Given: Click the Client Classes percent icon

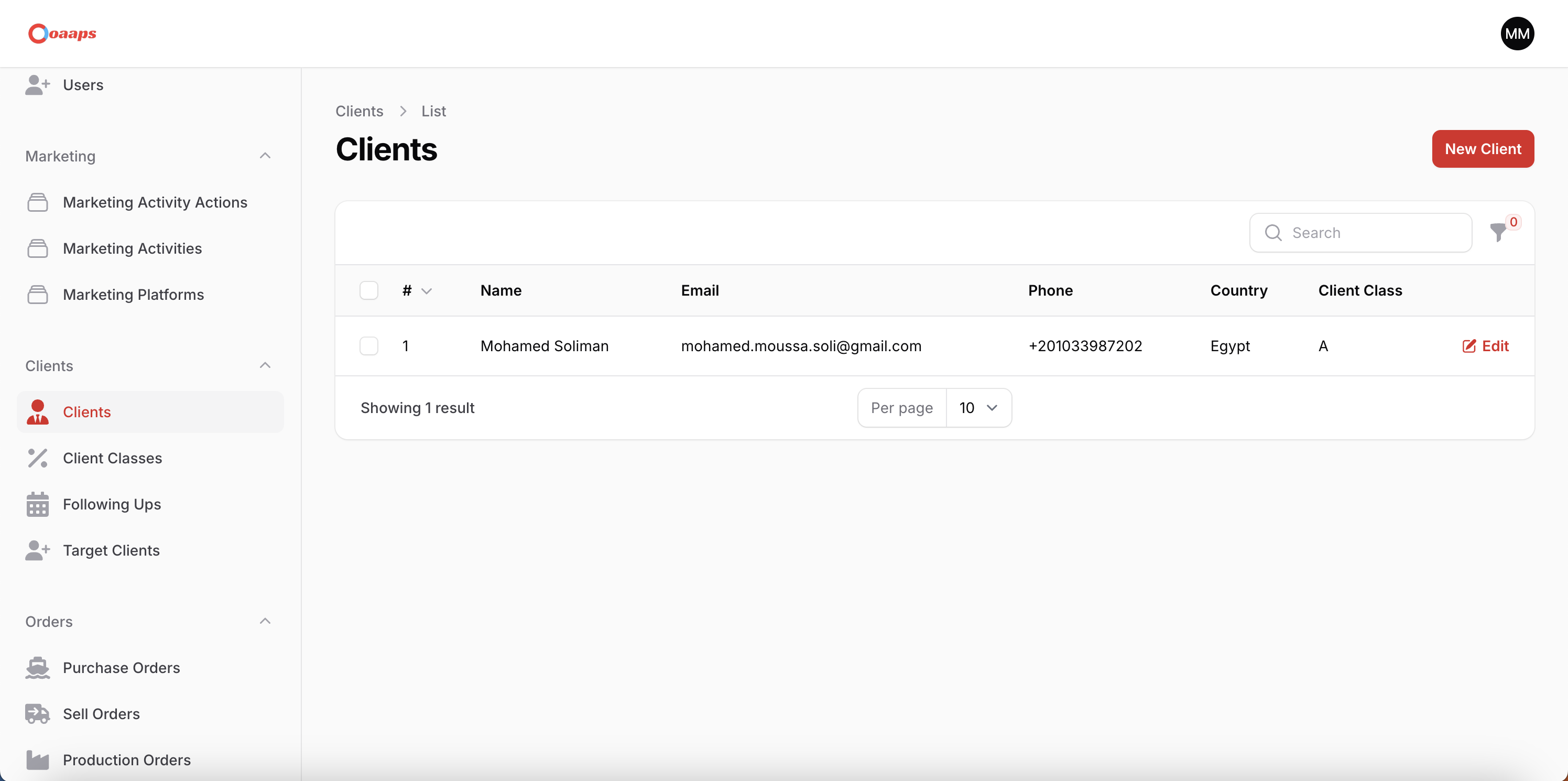Looking at the screenshot, I should (x=37, y=458).
